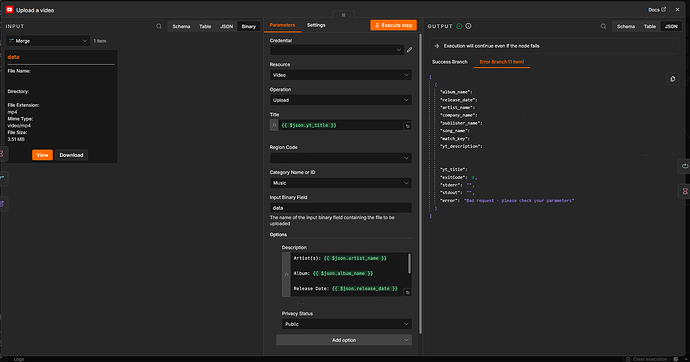The width and height of the screenshot is (690, 362).
Task: Click the parameters panel vertical scrollbar
Action: point(420,184)
